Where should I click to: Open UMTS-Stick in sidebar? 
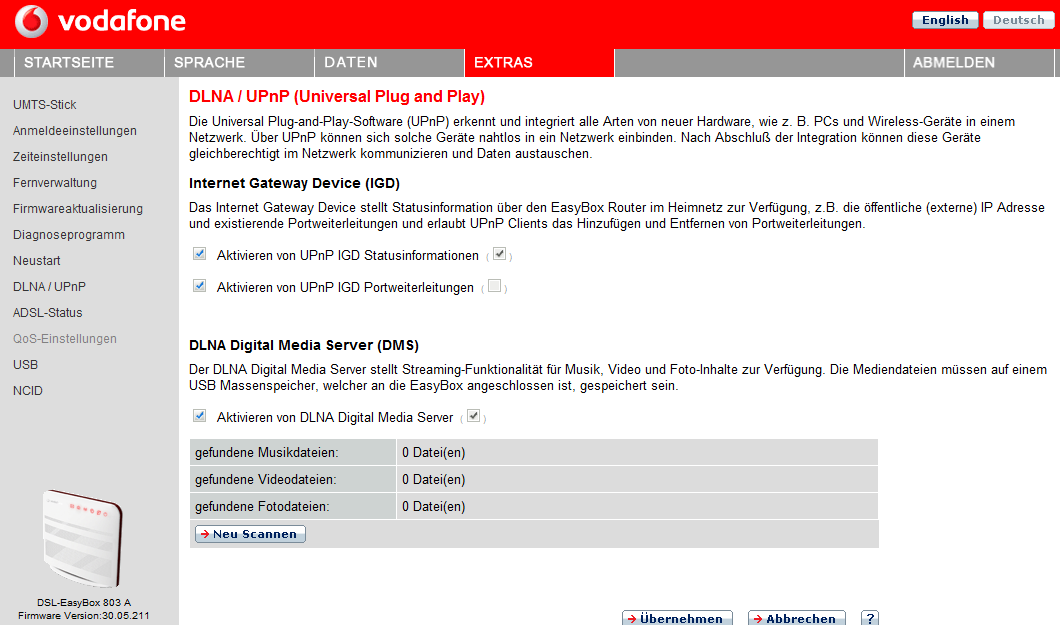(45, 105)
